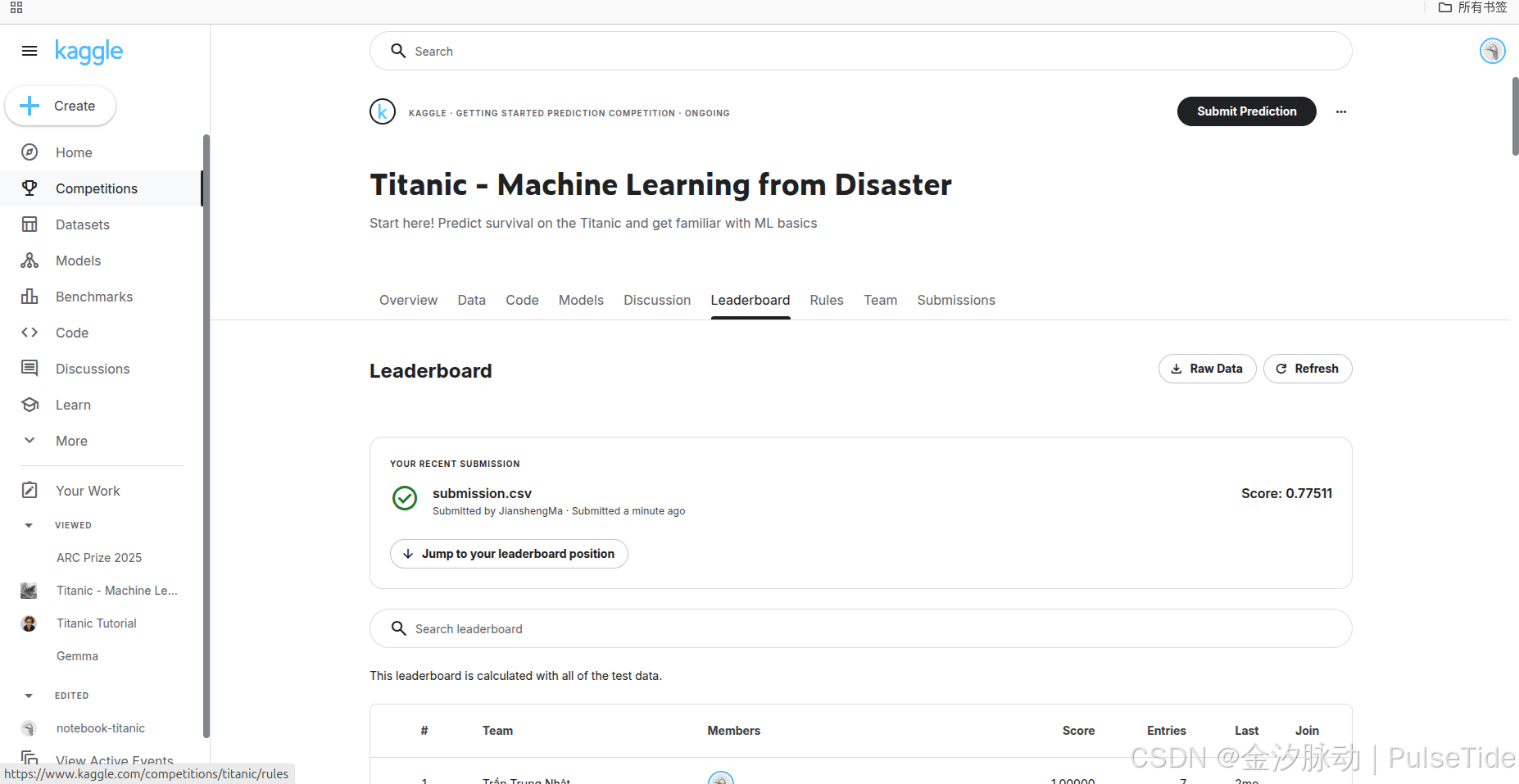The image size is (1519, 784).
Task: Click the Search leaderboard field
Action: pos(860,628)
